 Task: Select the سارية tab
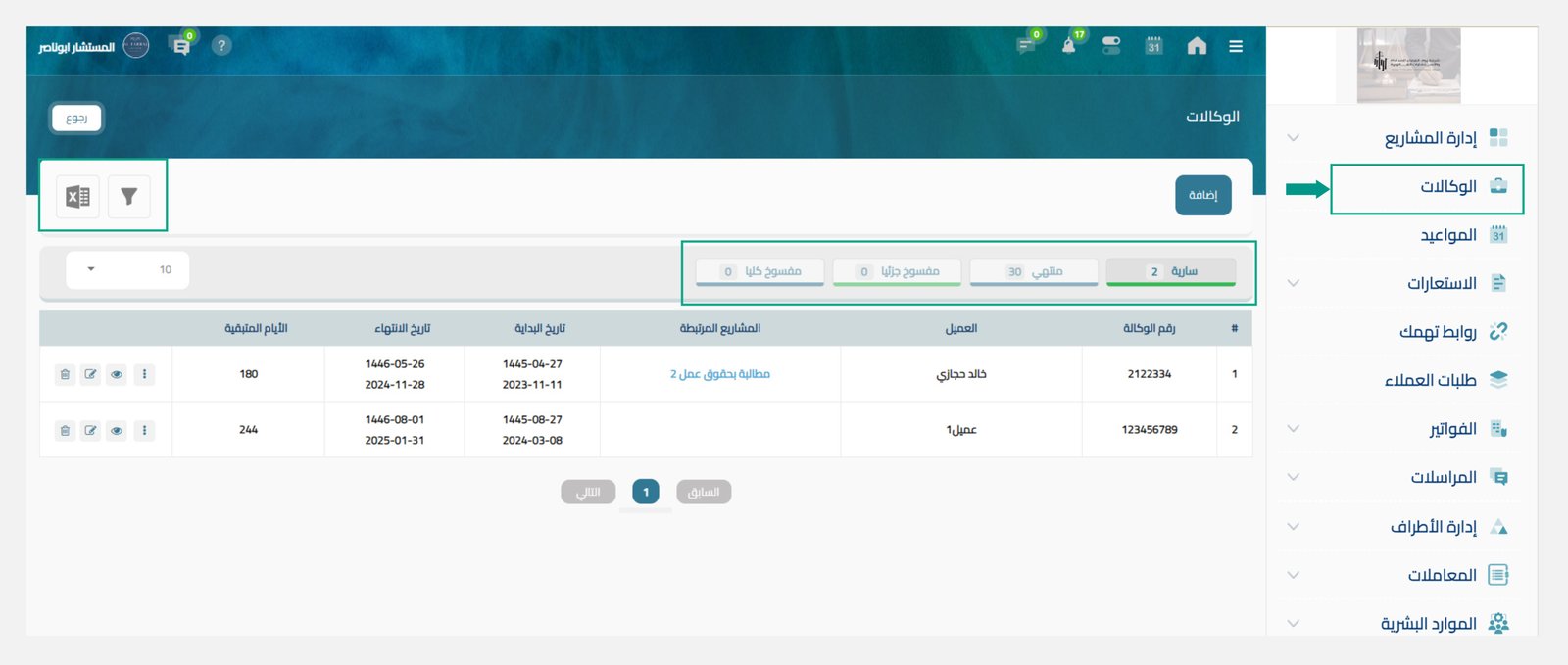tap(1171, 271)
